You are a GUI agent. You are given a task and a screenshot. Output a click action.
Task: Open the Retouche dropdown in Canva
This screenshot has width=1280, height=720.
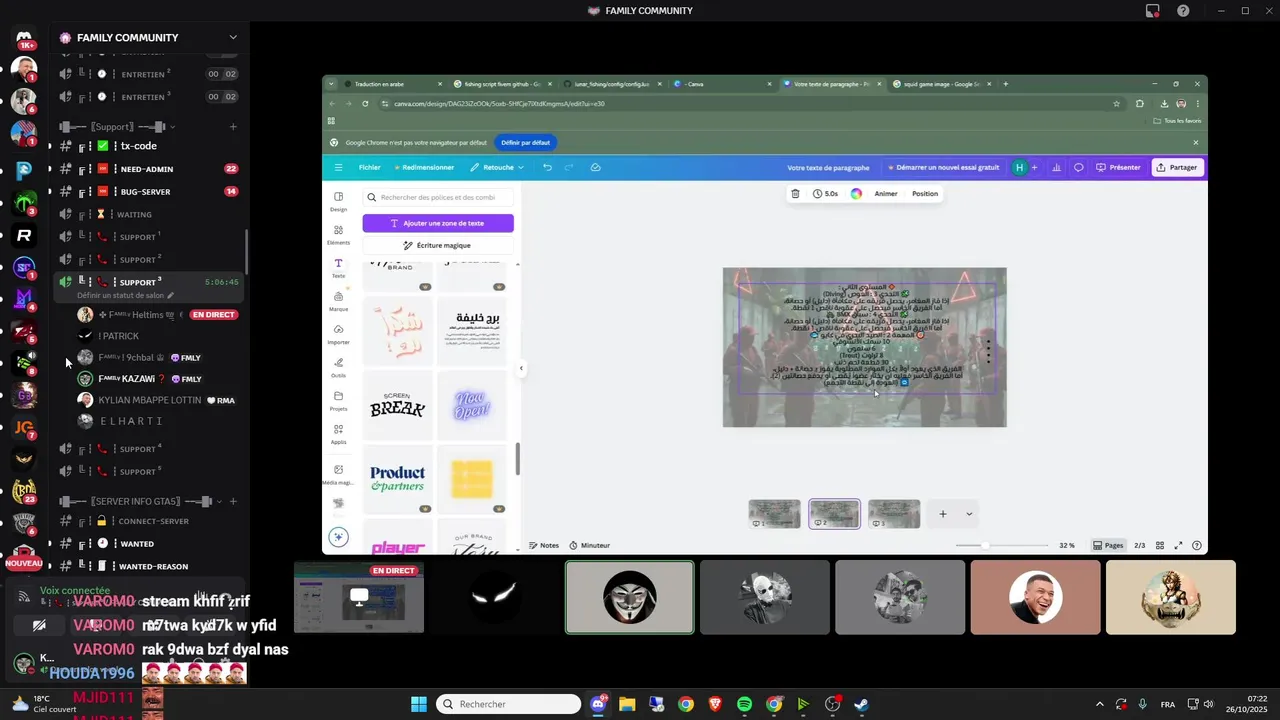click(497, 167)
